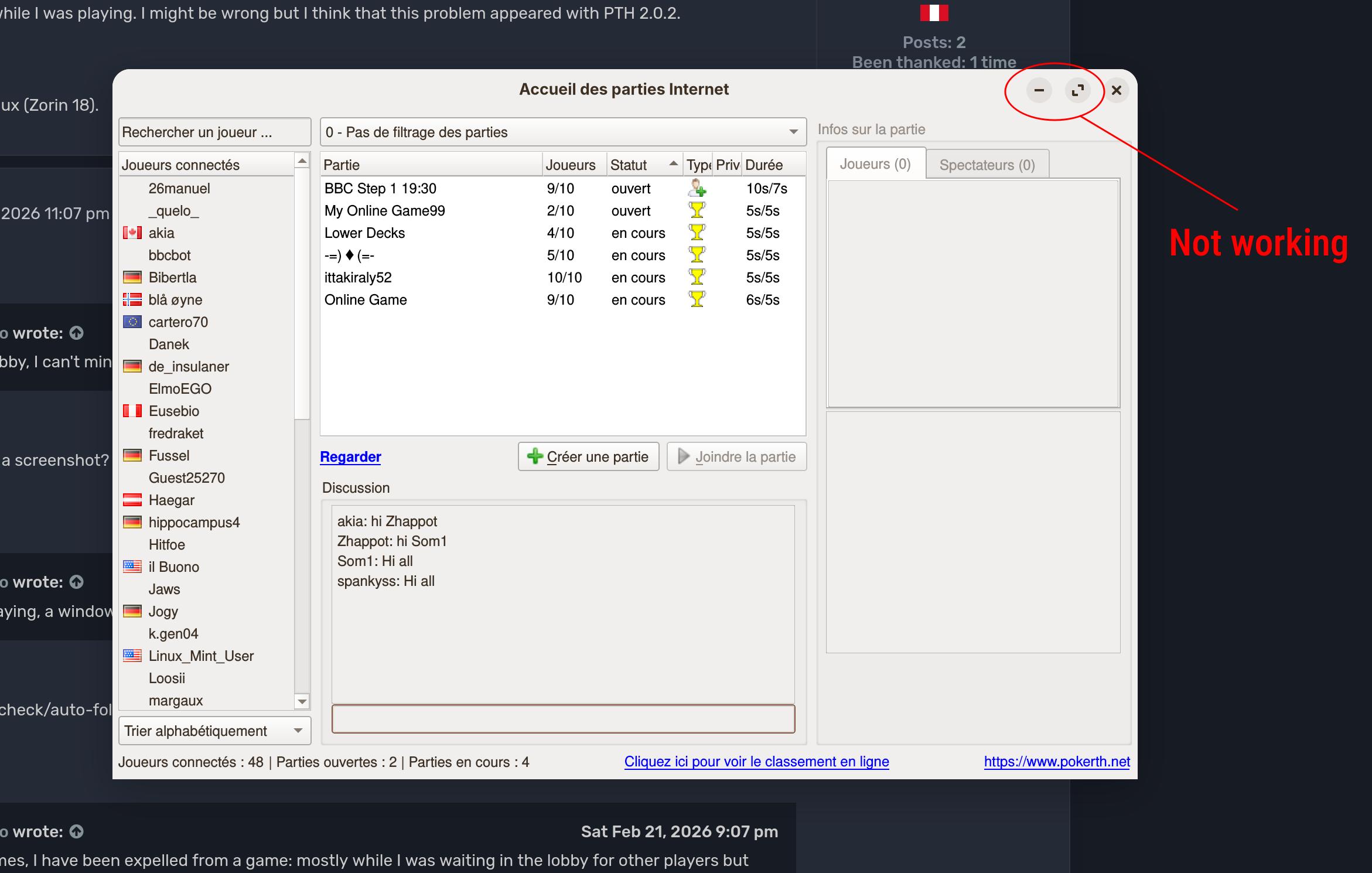The image size is (1372, 873).
Task: Click the trophy icon for My Online Game99
Action: click(x=697, y=210)
